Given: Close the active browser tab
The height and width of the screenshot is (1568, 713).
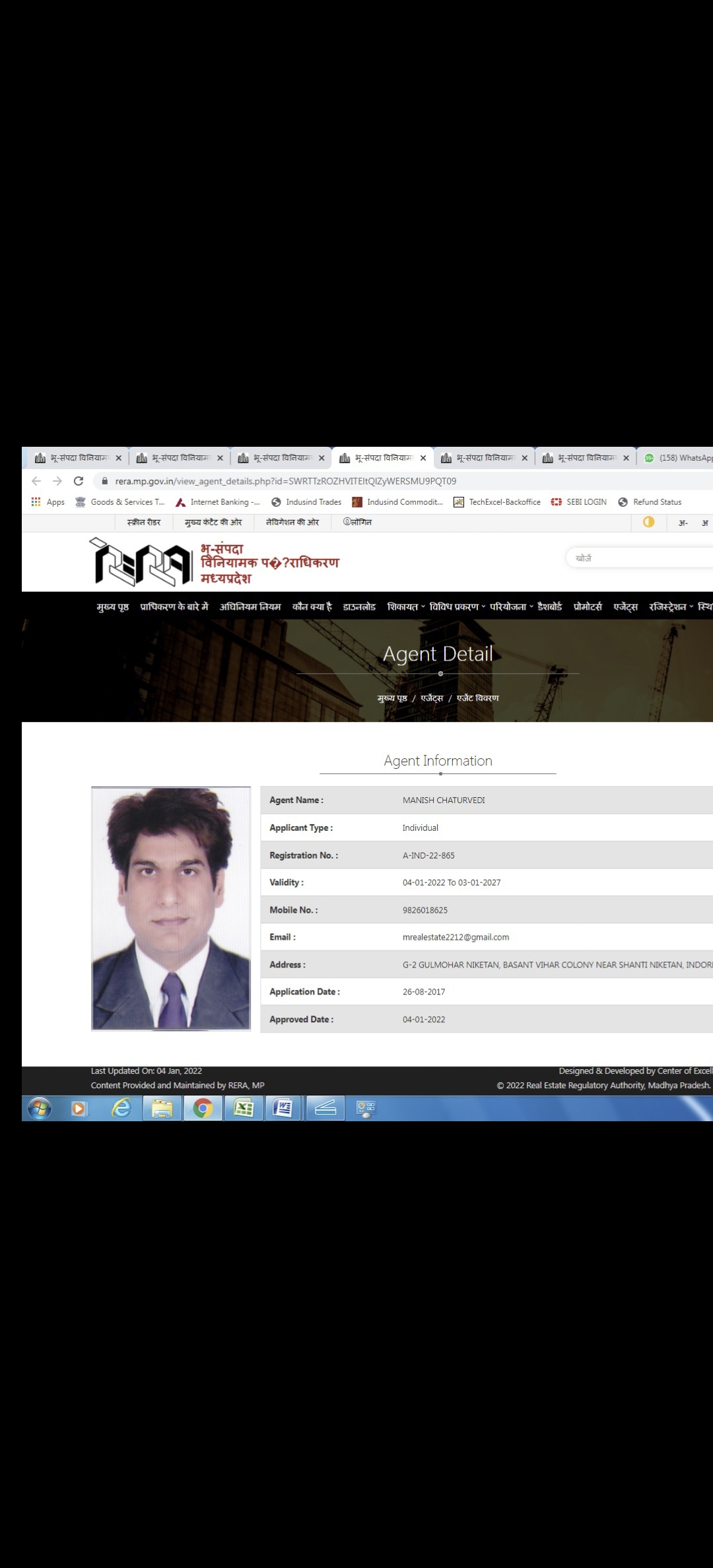Looking at the screenshot, I should 423,458.
